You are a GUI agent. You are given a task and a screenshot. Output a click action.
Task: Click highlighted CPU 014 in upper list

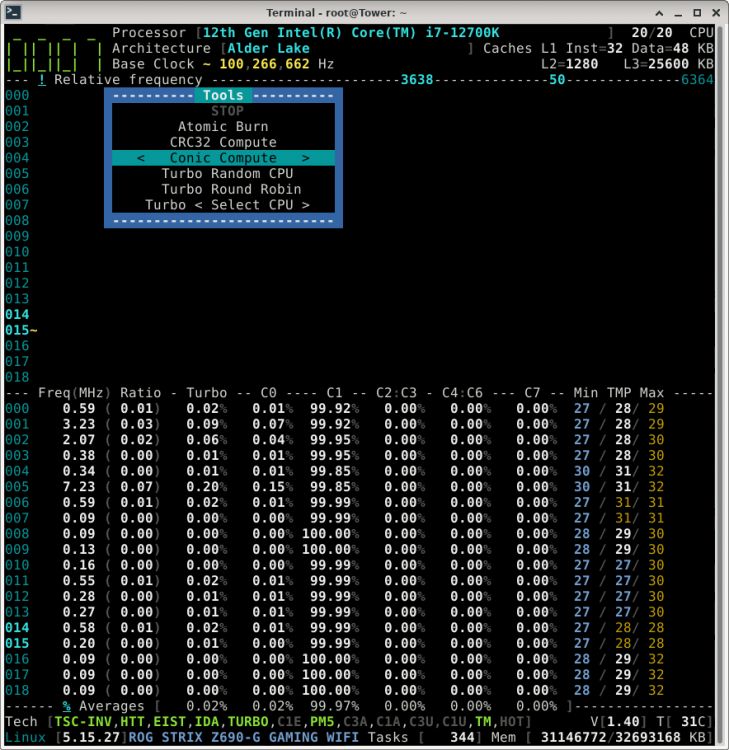17,315
